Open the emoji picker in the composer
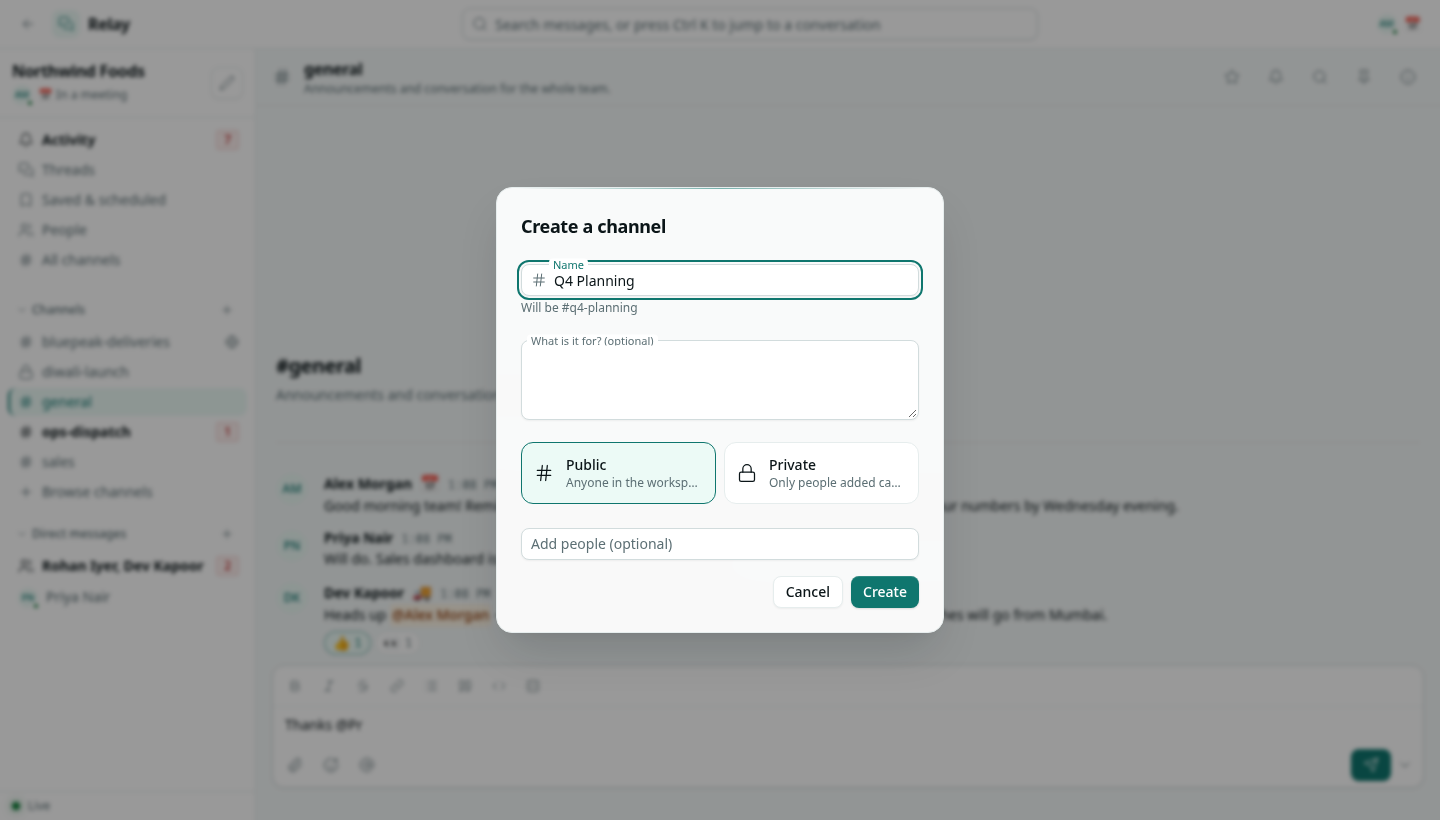Image resolution: width=1440 pixels, height=820 pixels. [331, 765]
